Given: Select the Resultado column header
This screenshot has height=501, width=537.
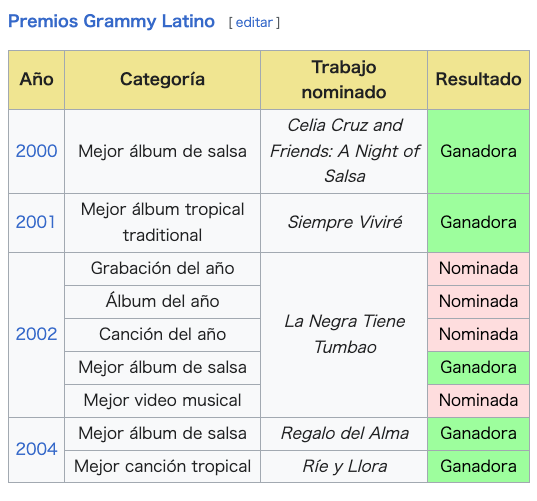Looking at the screenshot, I should pos(478,80).
